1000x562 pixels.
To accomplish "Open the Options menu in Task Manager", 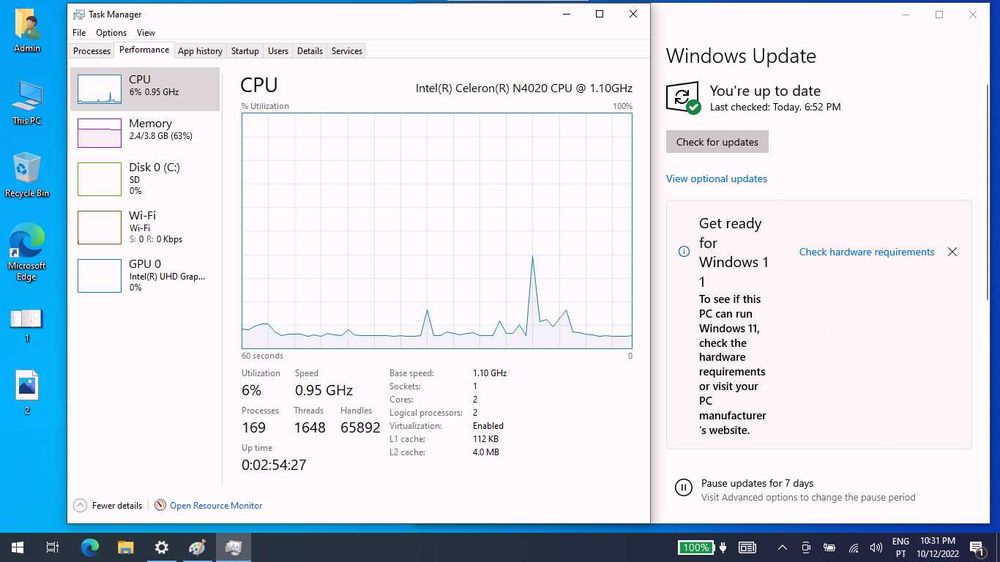I will [x=111, y=33].
